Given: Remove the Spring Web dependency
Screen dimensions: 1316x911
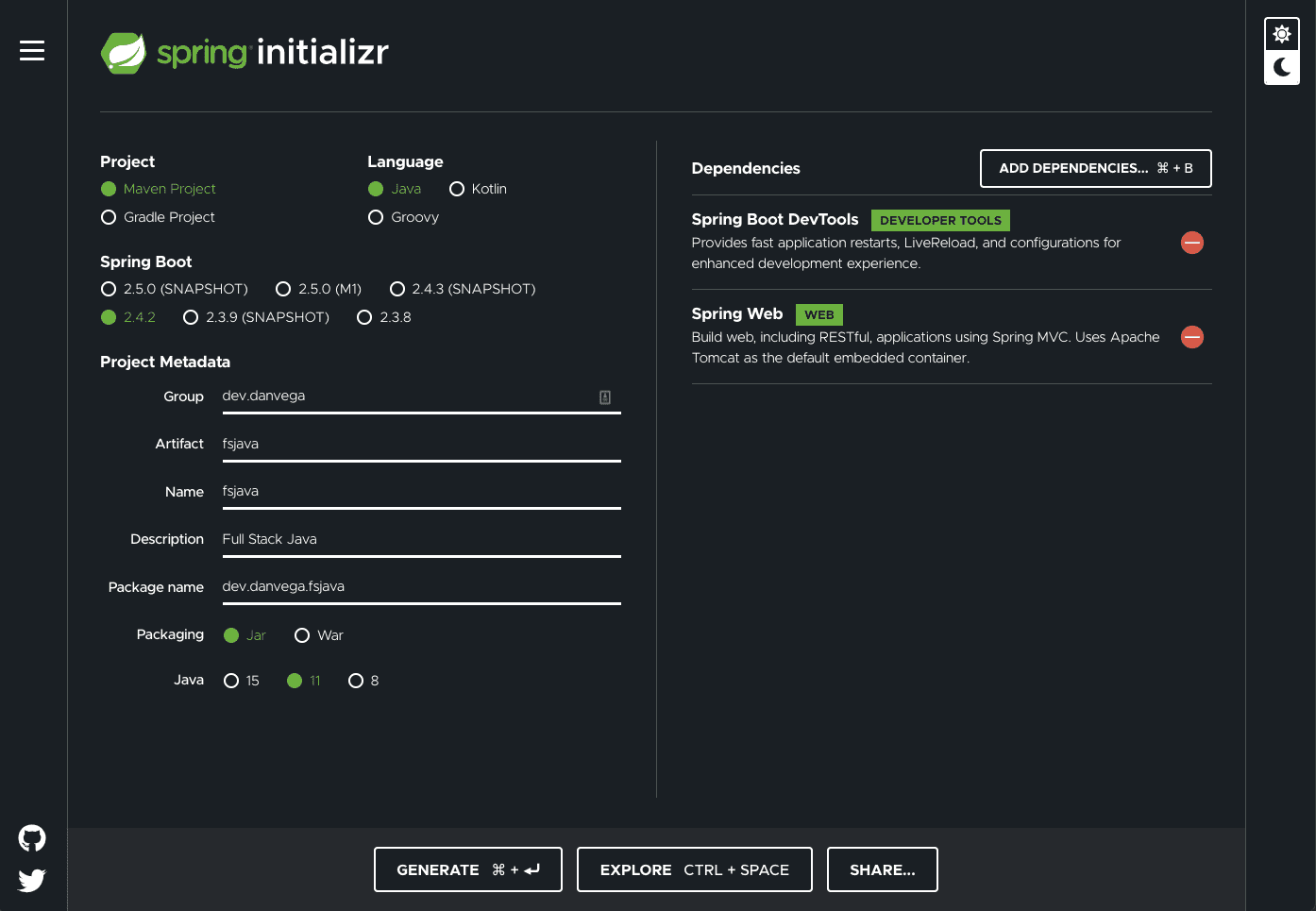Looking at the screenshot, I should (1192, 337).
